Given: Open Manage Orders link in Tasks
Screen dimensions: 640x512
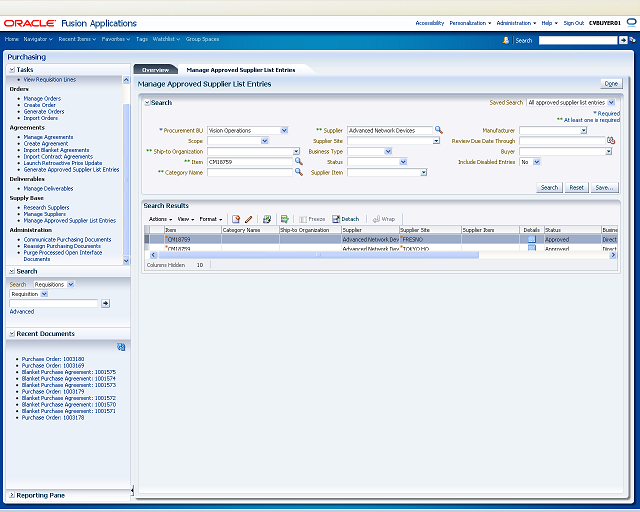Looking at the screenshot, I should point(42,98).
